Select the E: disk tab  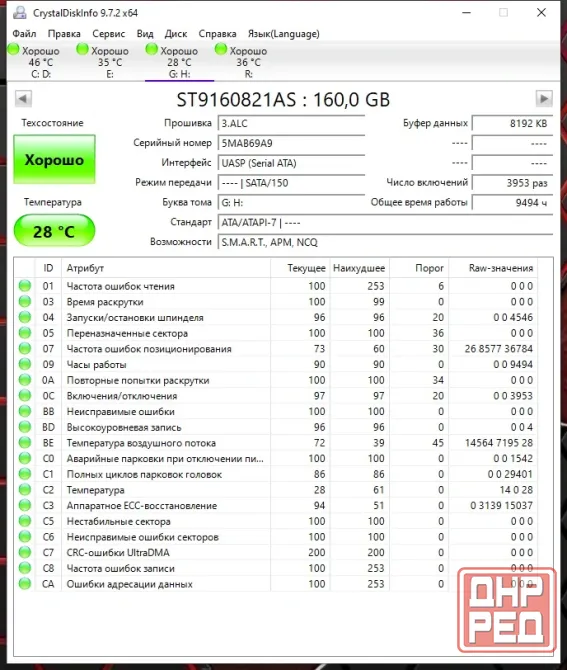coord(110,62)
